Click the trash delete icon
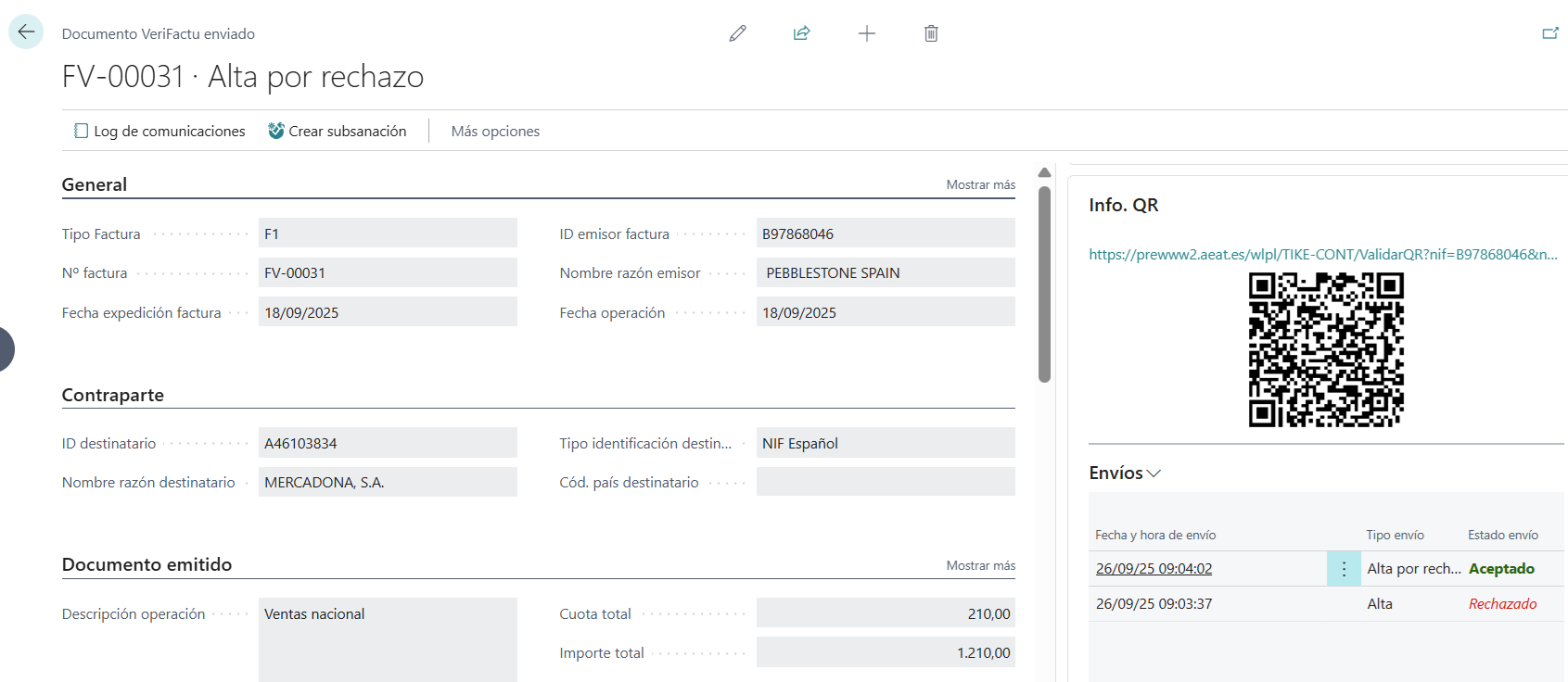 (931, 33)
